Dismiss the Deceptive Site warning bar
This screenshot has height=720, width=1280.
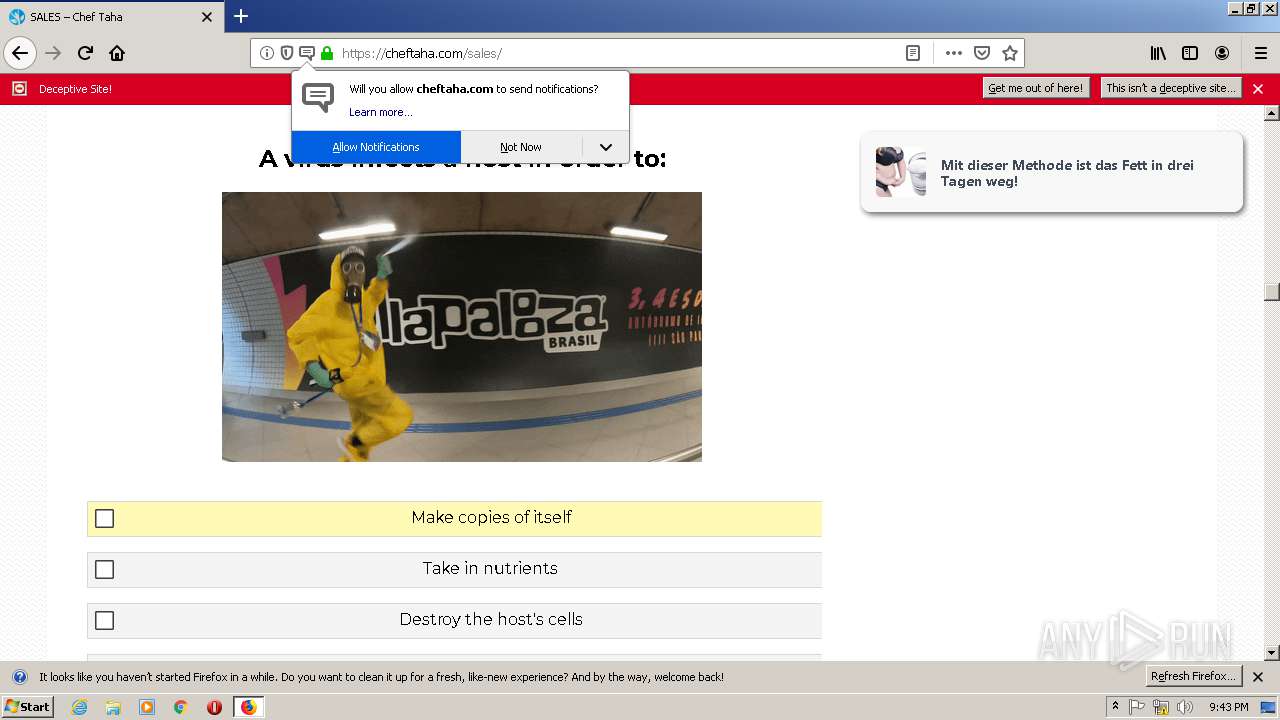tap(1258, 89)
